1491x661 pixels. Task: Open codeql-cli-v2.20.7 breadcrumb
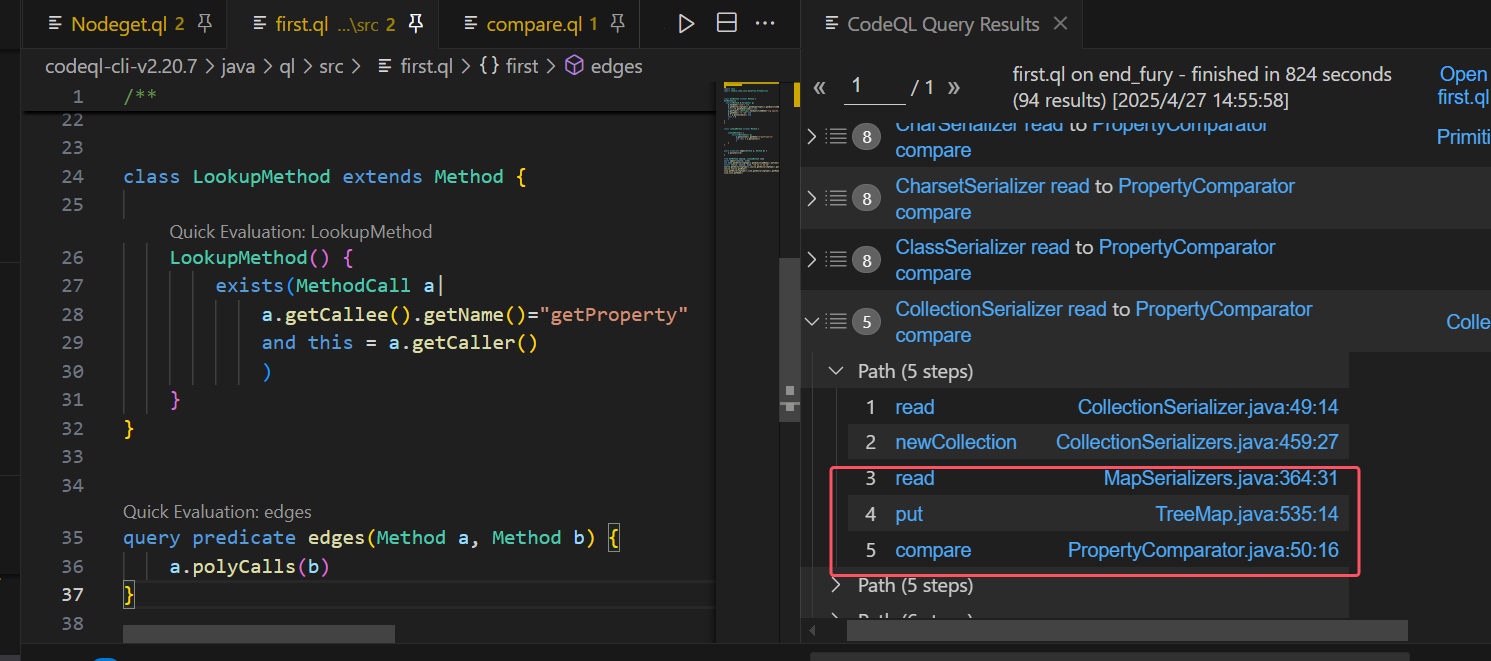(123, 66)
